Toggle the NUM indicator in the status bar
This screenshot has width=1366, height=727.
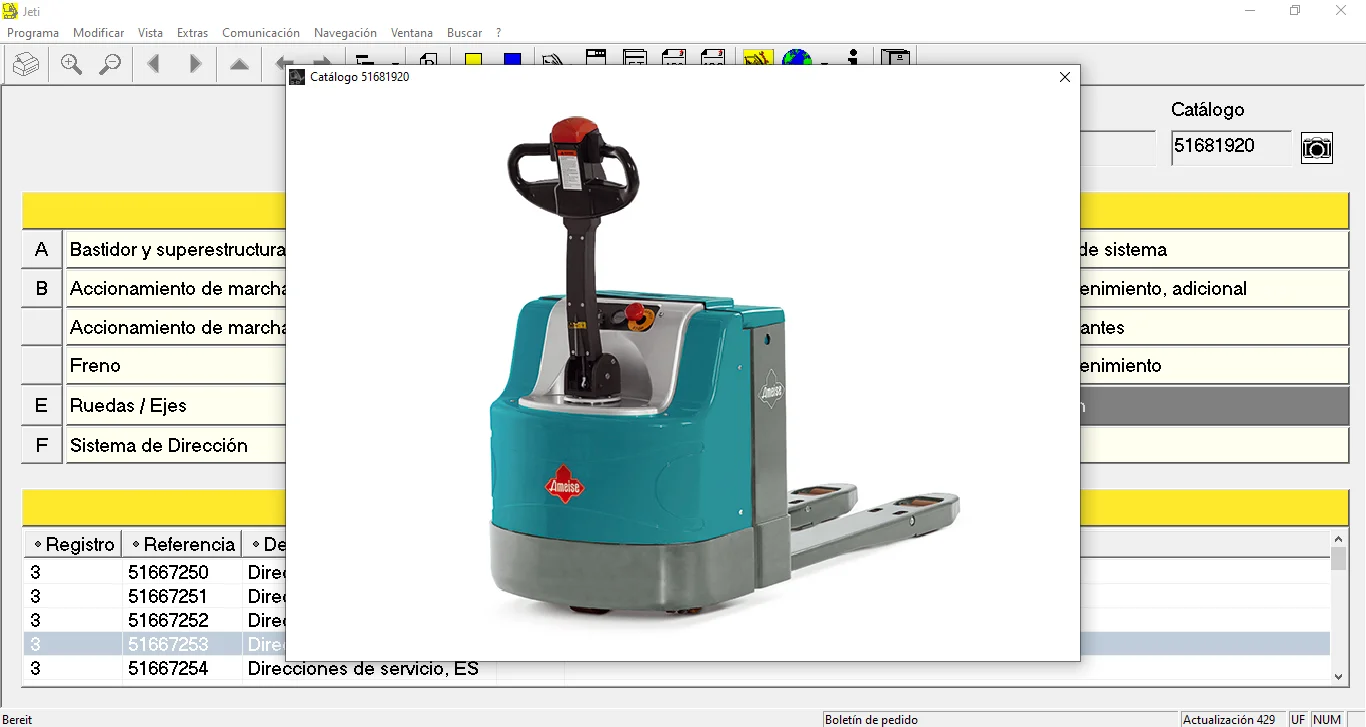[1326, 718]
